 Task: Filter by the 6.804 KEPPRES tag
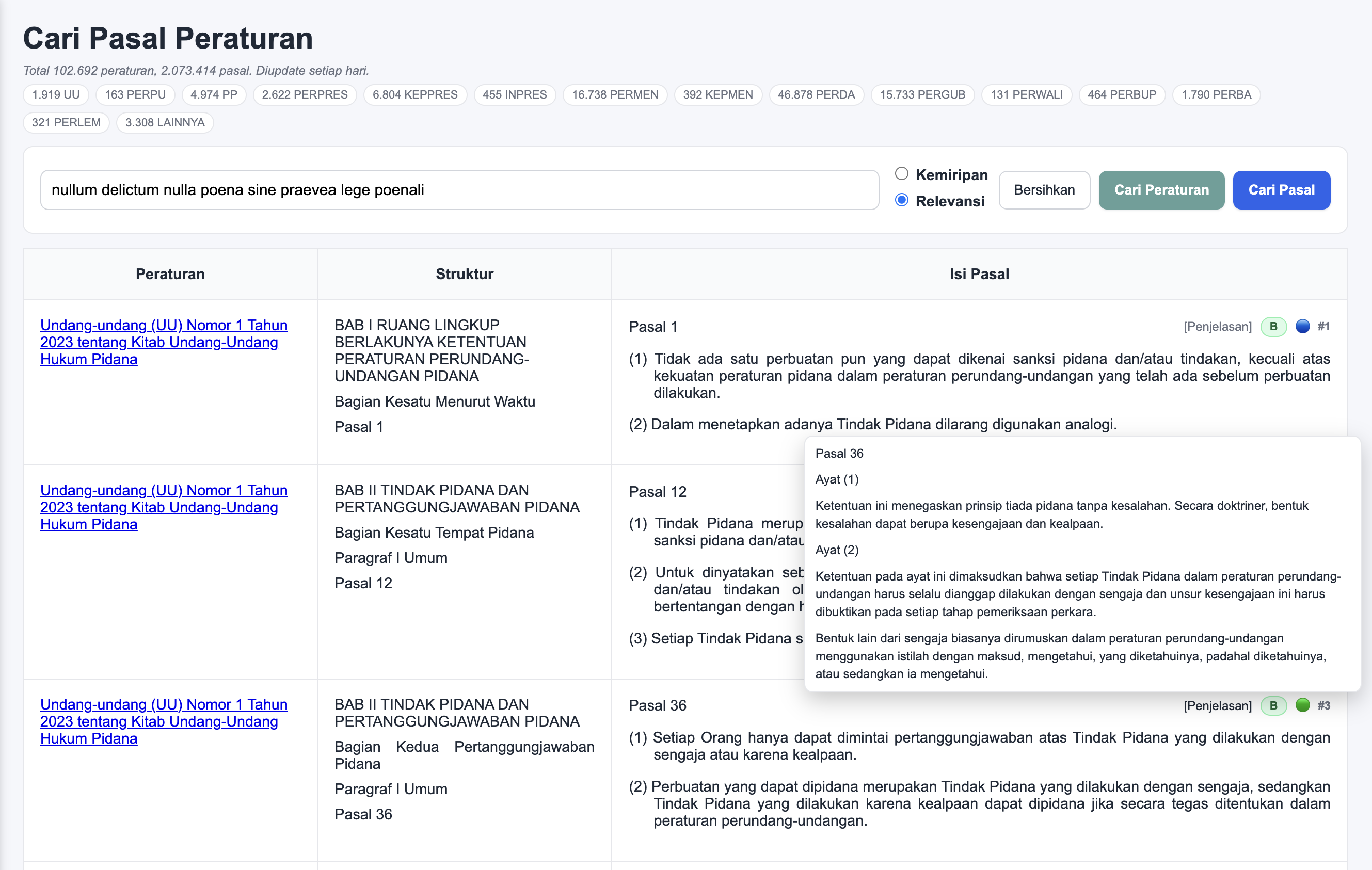(x=416, y=94)
